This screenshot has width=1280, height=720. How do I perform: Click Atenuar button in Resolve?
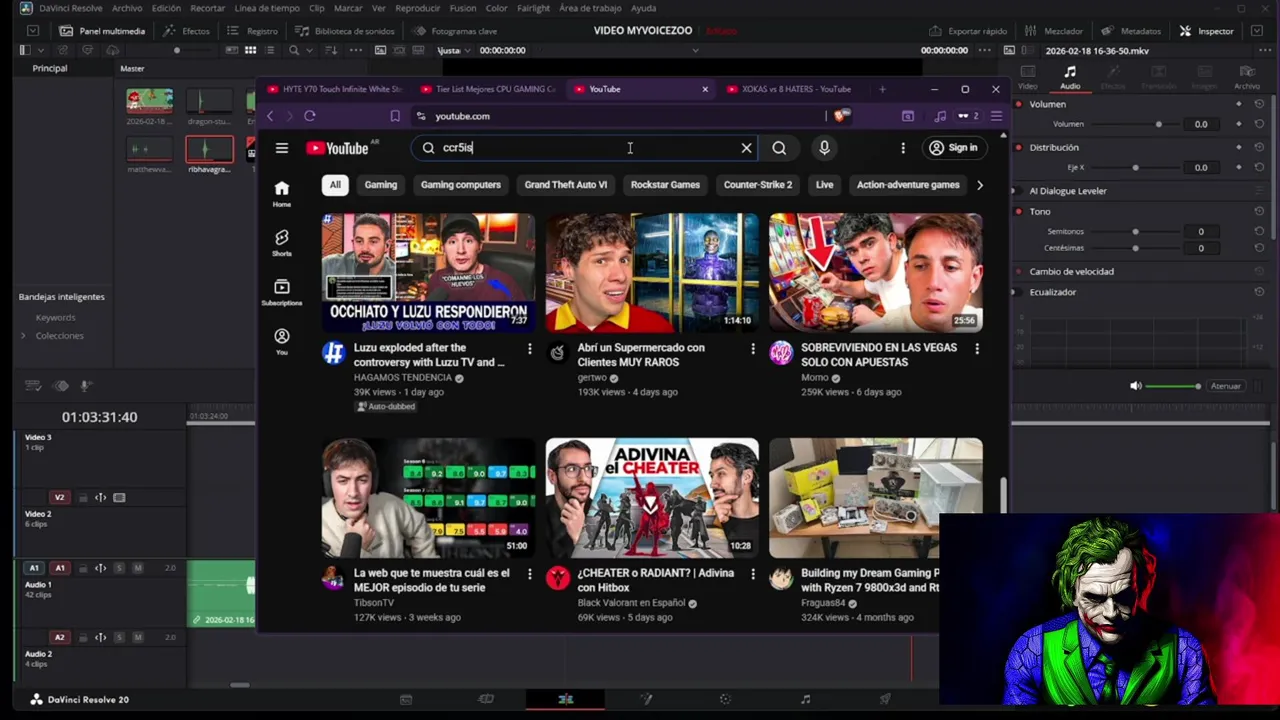[x=1226, y=386]
